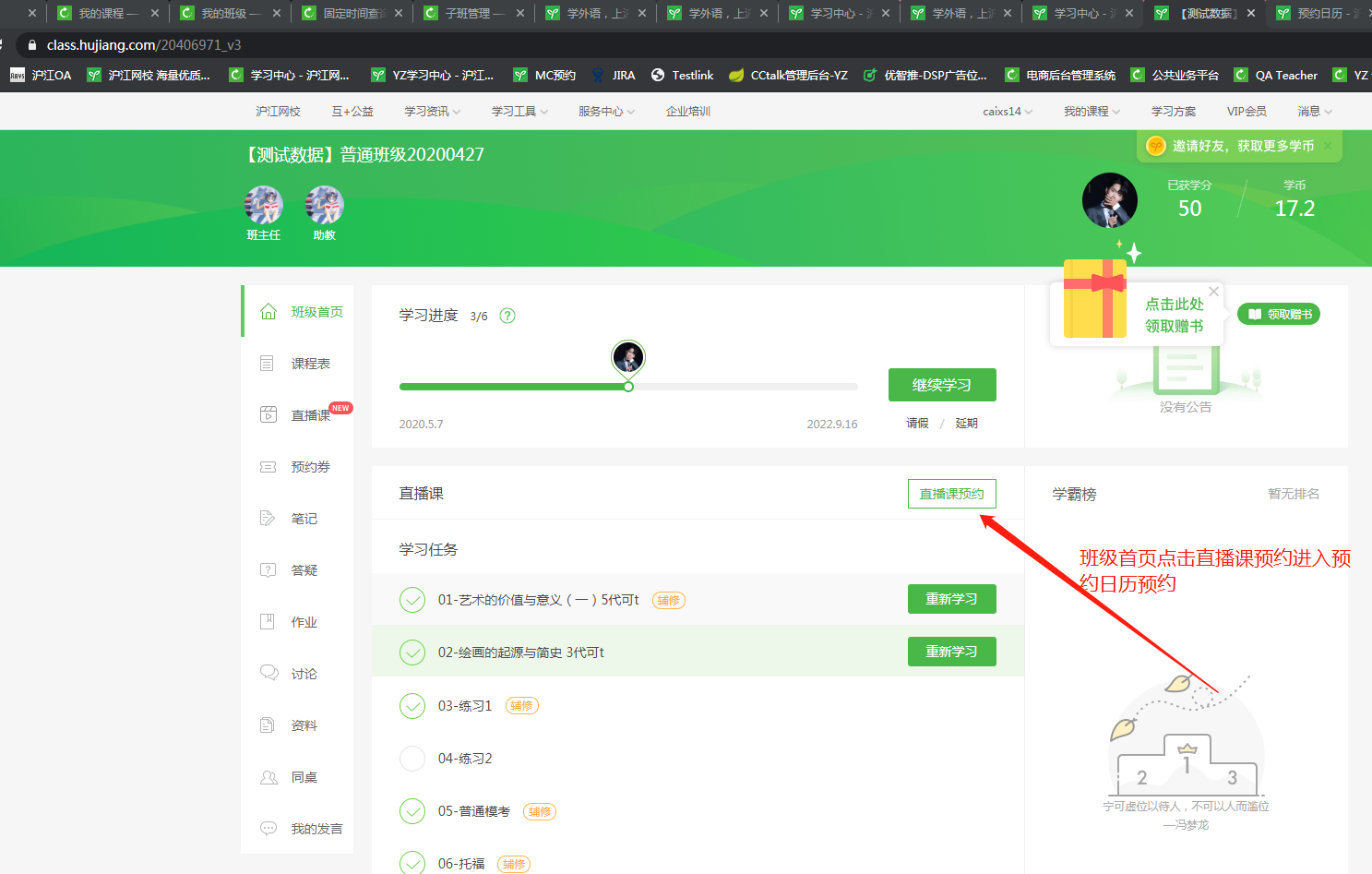Expand the 学习资讯 dropdown in top nav
This screenshot has height=874, width=1372.
[432, 112]
